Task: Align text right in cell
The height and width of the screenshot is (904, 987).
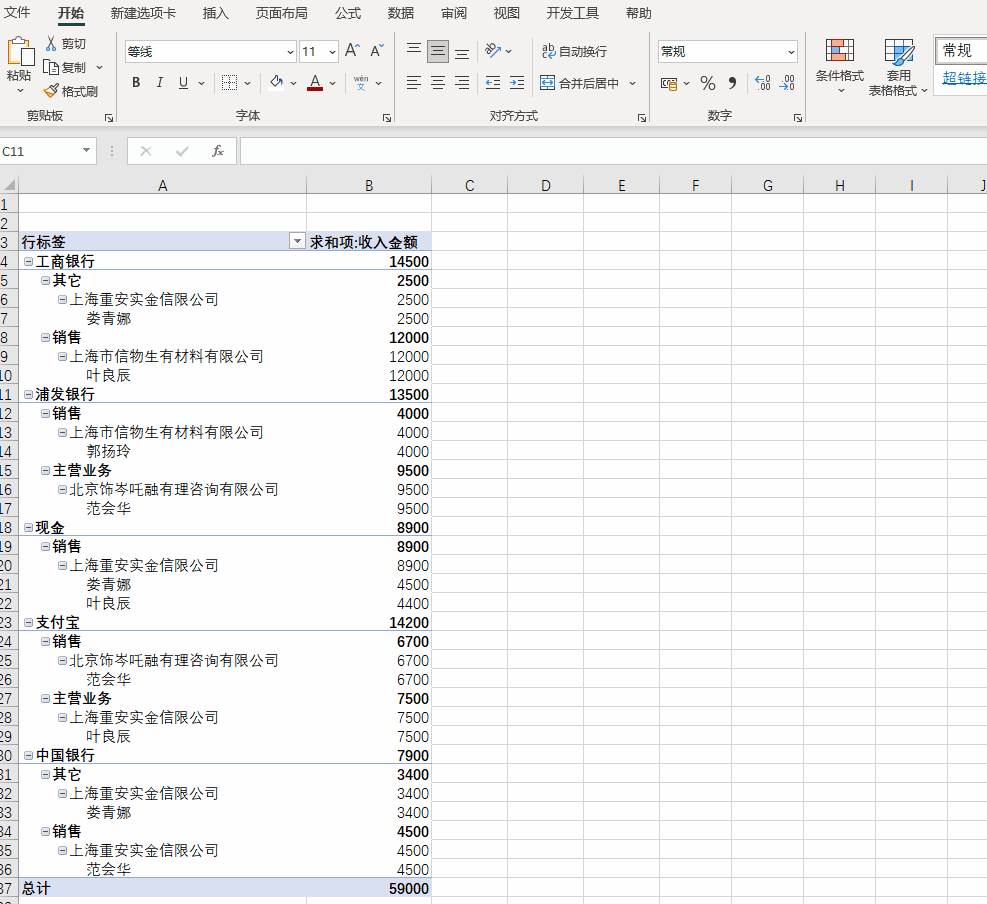Action: 461,82
